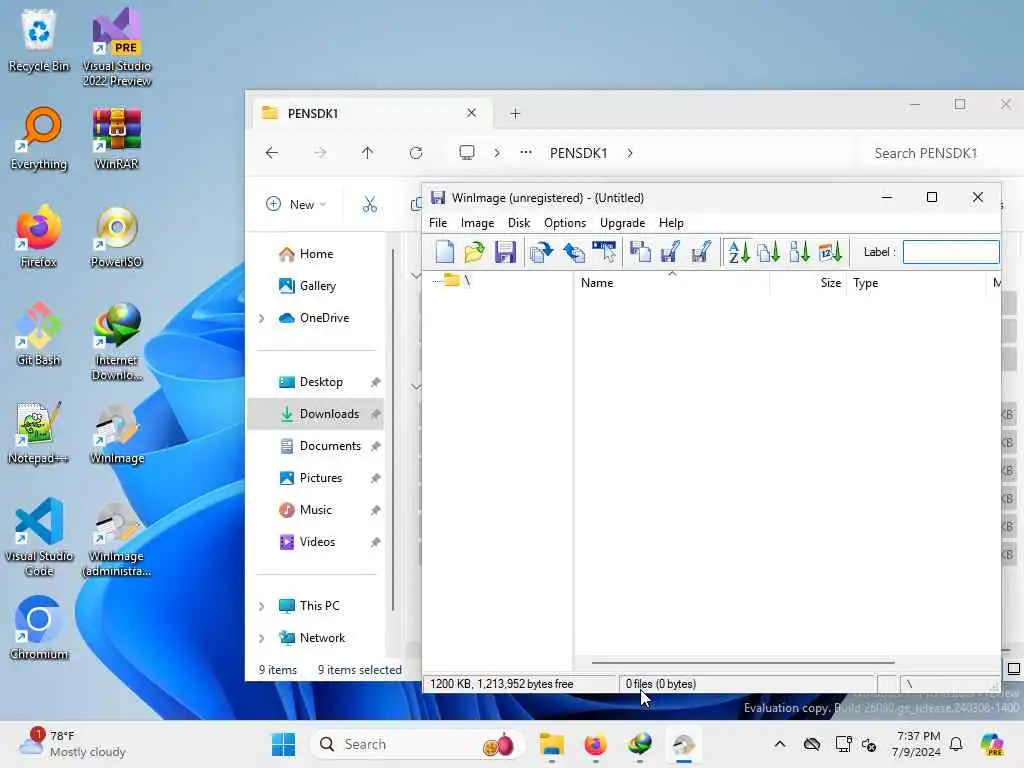1024x768 pixels.
Task: Select the Notepad++ desktop icon
Action: pyautogui.click(x=38, y=432)
